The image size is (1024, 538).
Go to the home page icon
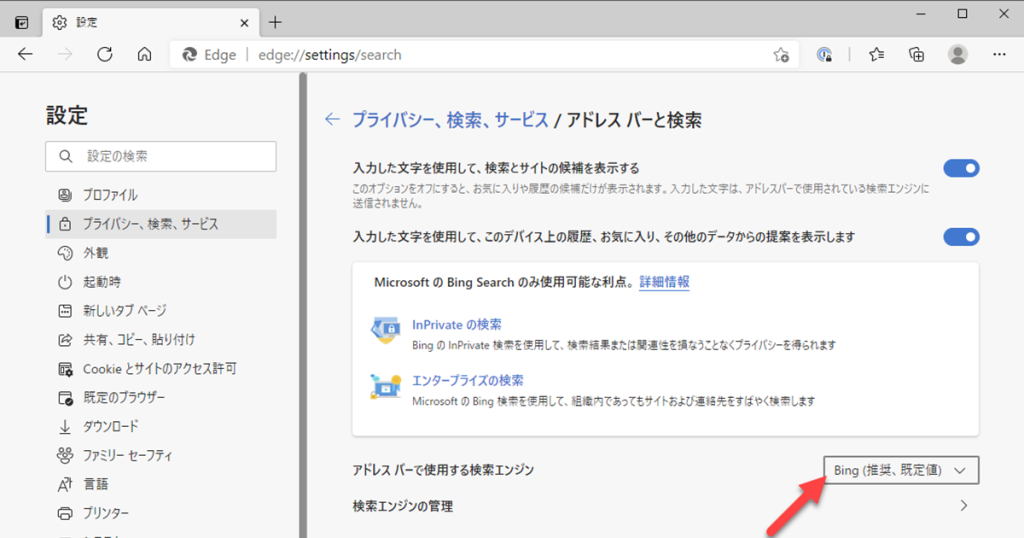(144, 55)
